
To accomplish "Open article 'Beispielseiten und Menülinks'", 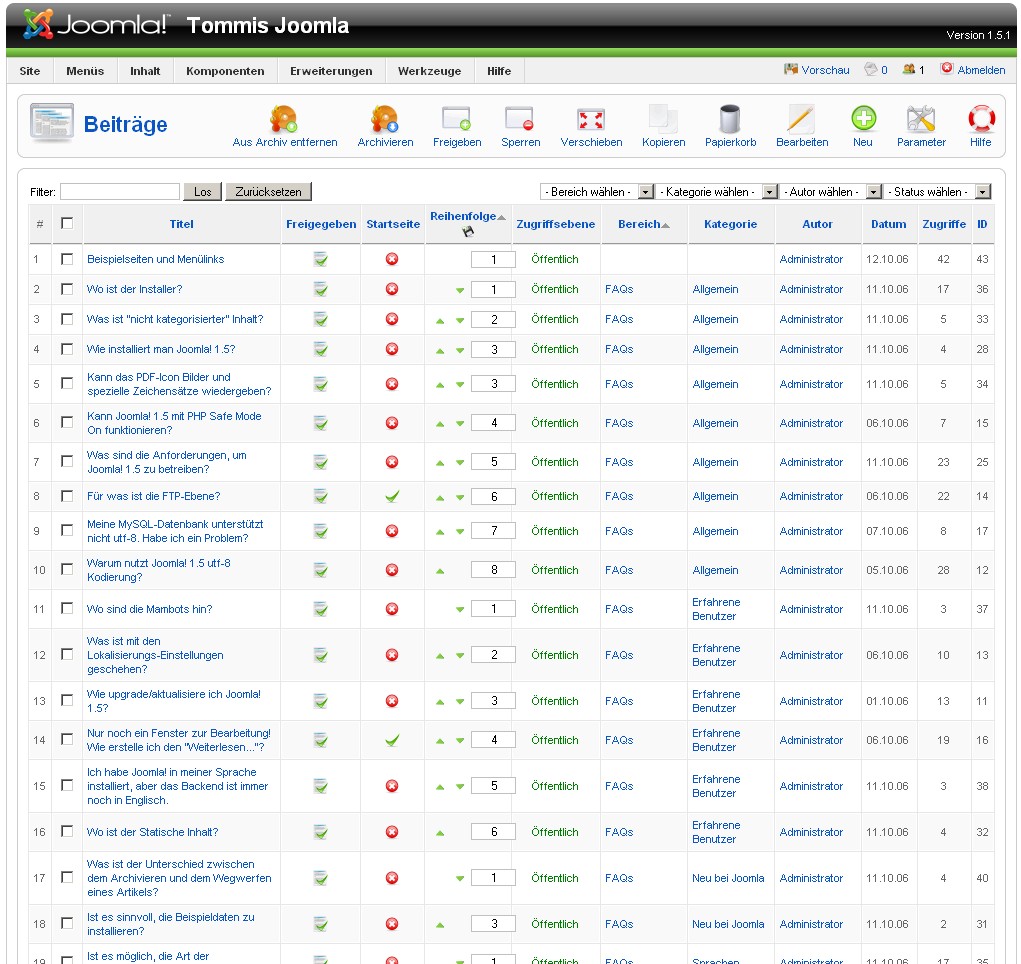I will click(155, 260).
